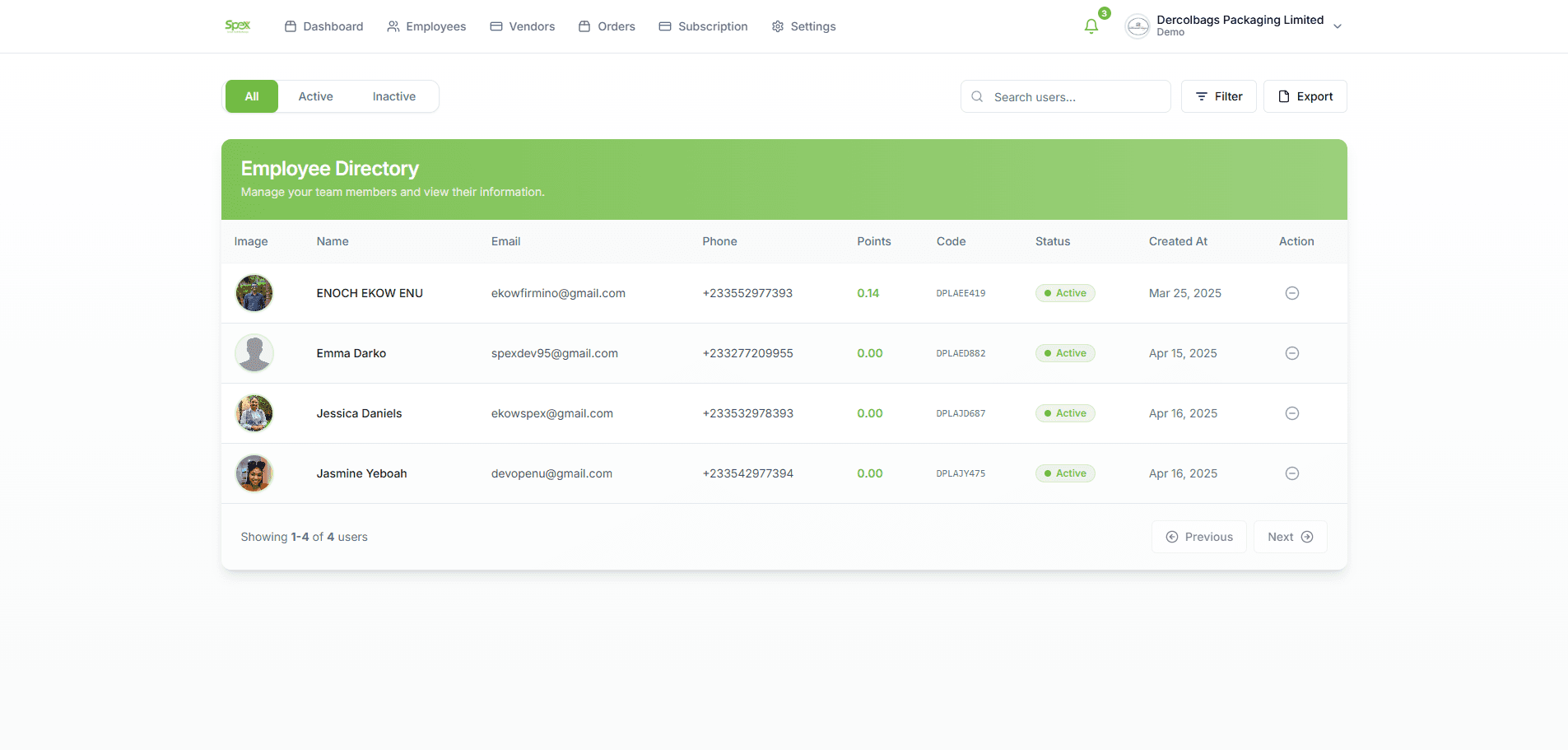This screenshot has width=1568, height=750.
Task: Go to the Vendors section
Action: [523, 26]
